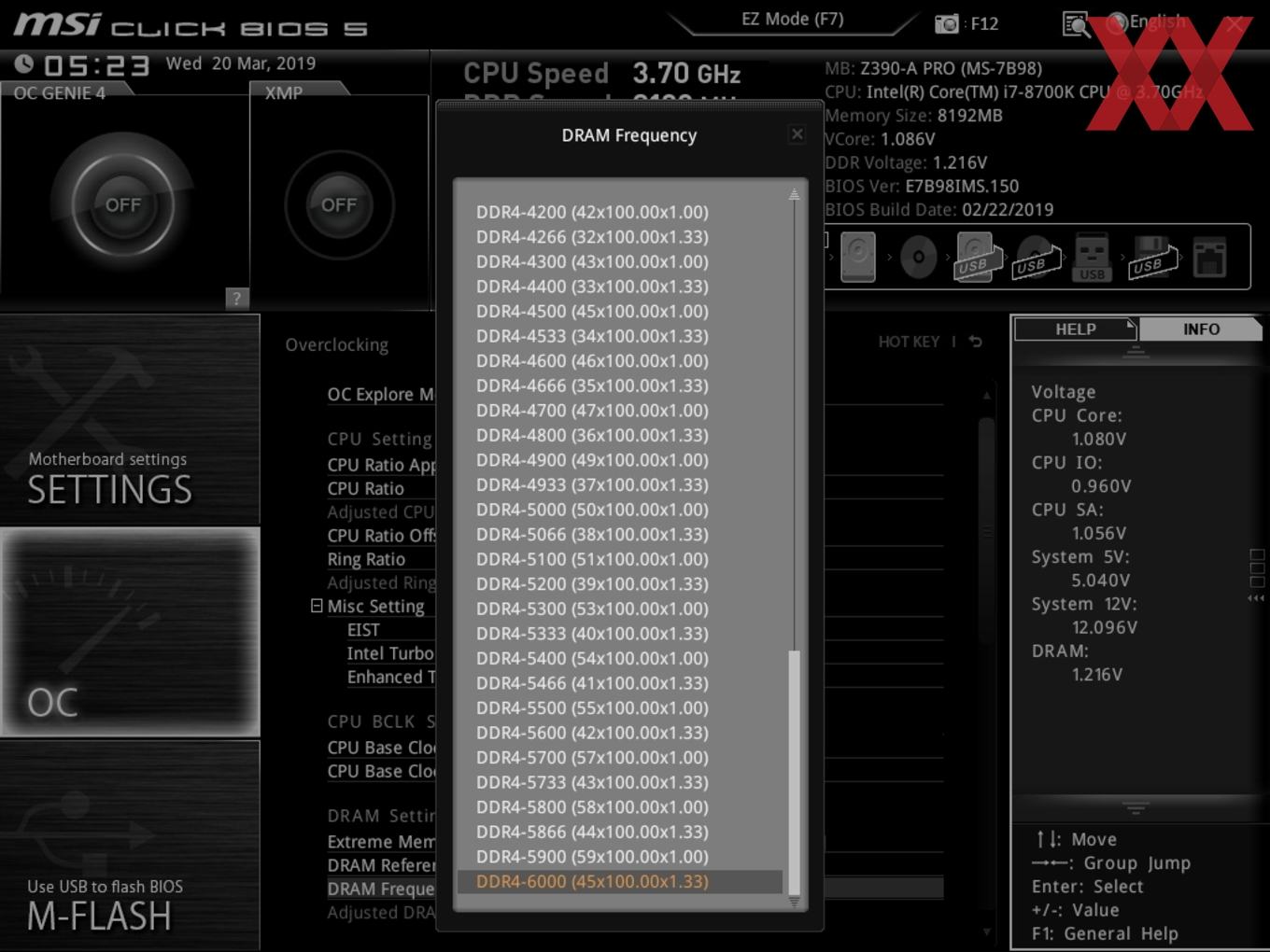Click the USB optical drive boot icon
Screen dimensions: 1270x952
tap(1037, 257)
